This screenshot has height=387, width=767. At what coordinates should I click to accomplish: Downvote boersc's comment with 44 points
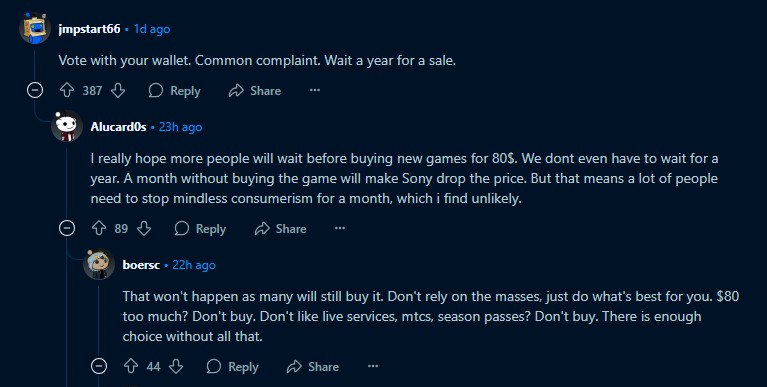coord(176,366)
